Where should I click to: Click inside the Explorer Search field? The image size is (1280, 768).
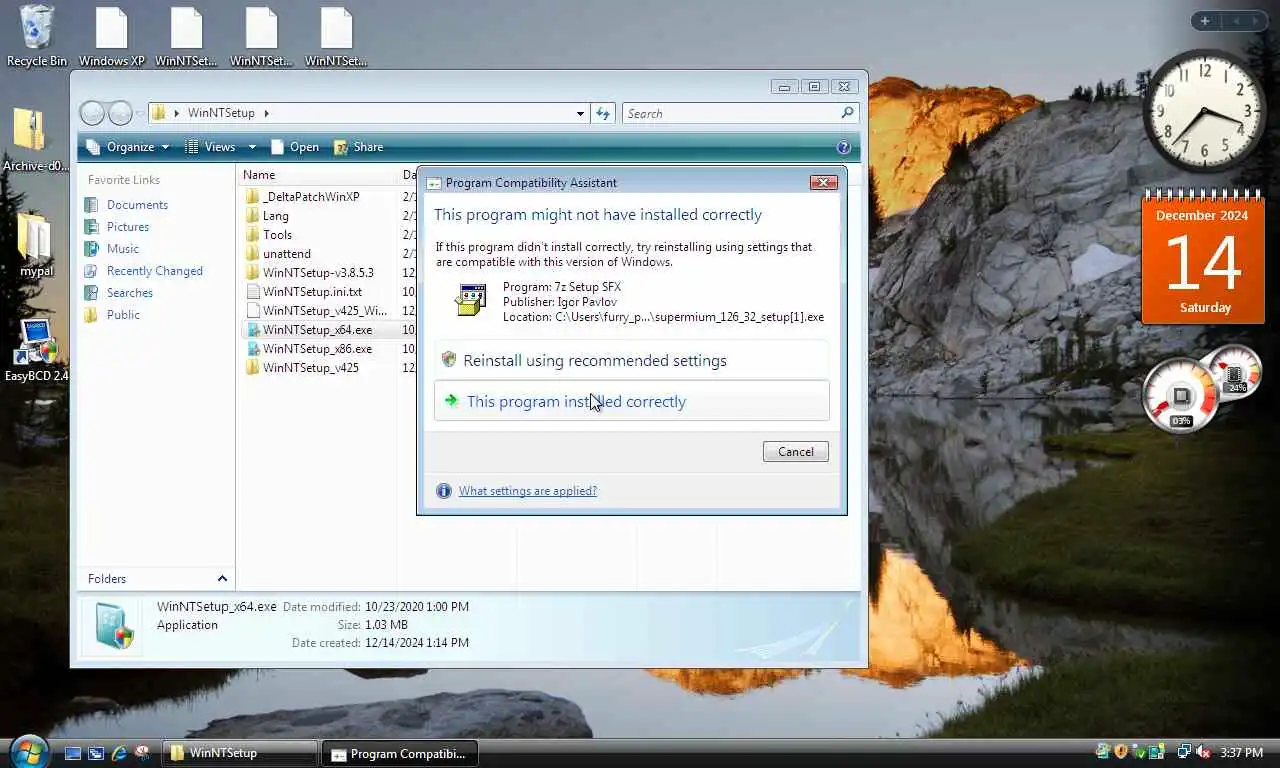coord(731,113)
